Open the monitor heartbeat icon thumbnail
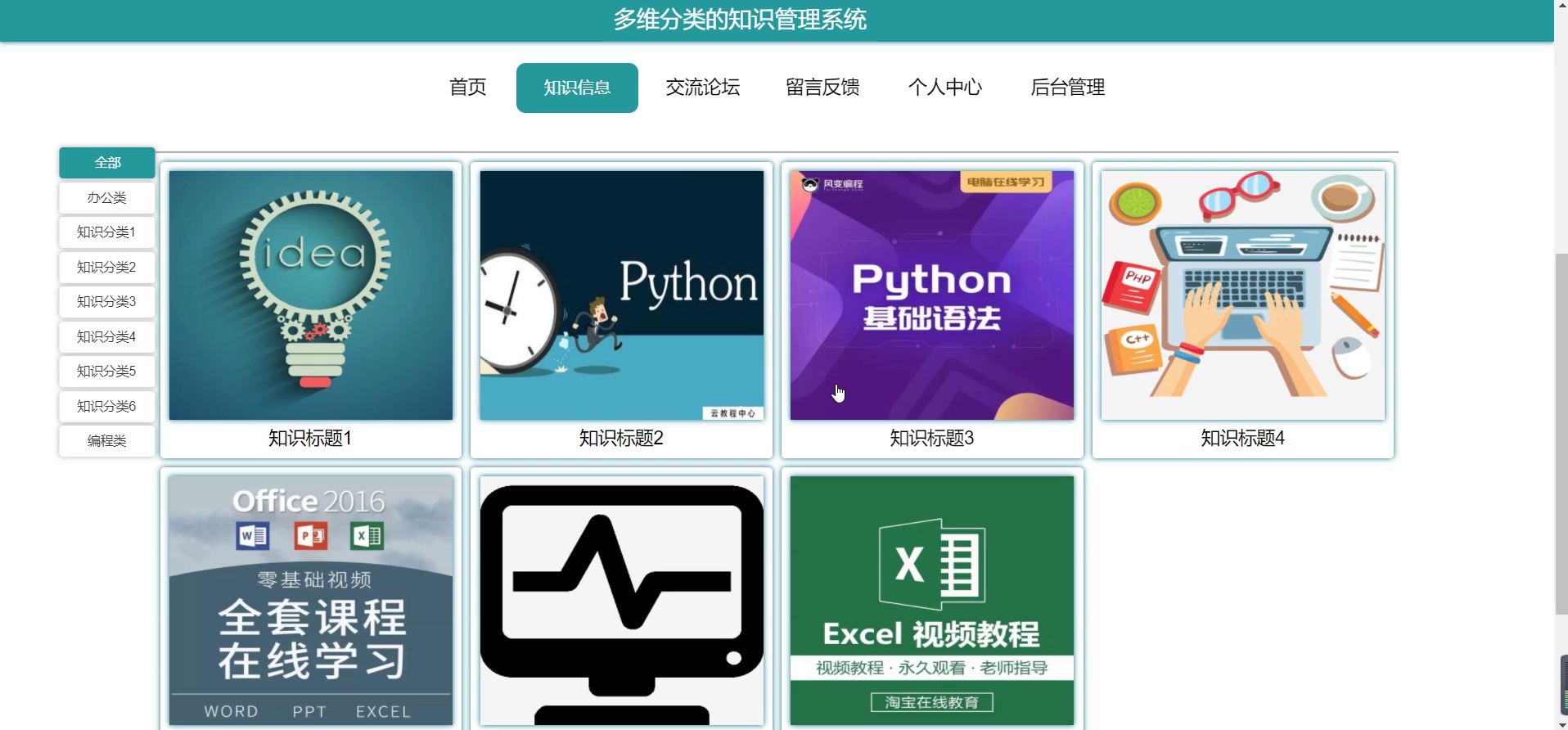 pos(622,601)
